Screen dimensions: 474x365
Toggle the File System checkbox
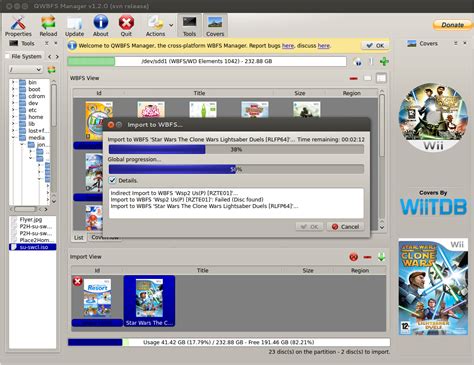click(7, 56)
